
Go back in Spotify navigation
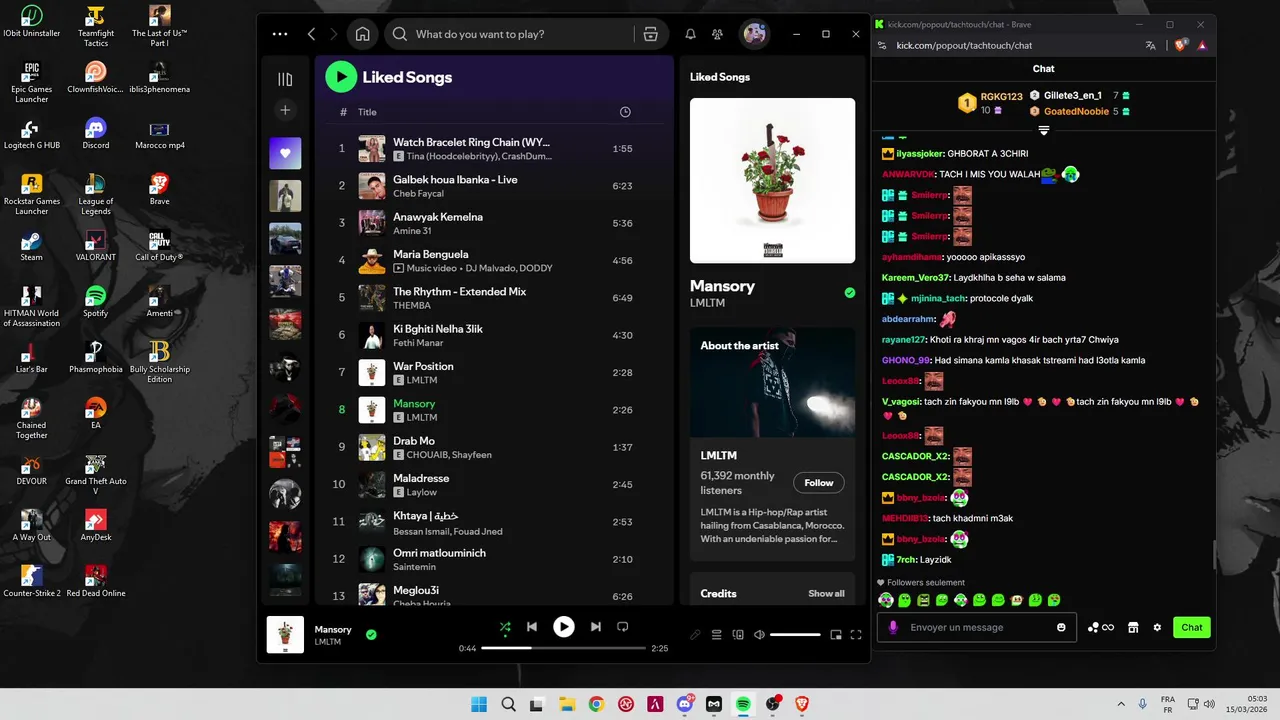click(x=312, y=34)
